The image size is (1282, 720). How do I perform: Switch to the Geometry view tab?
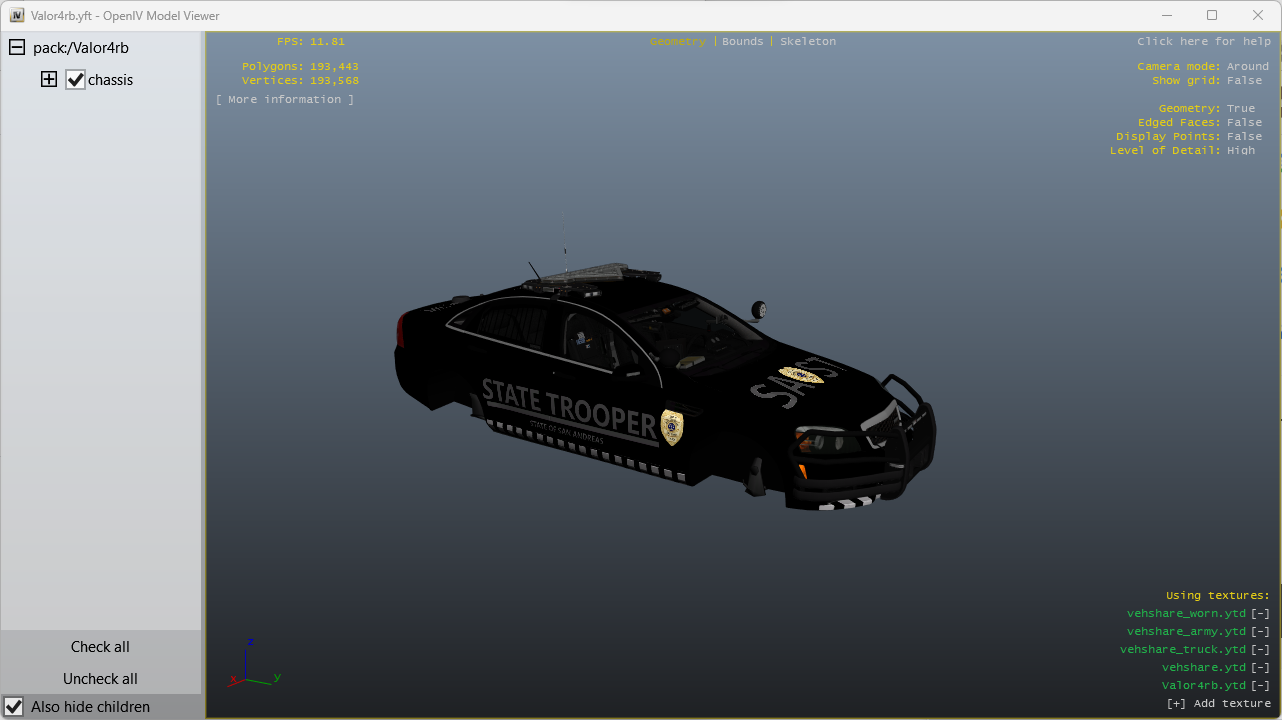[677, 42]
